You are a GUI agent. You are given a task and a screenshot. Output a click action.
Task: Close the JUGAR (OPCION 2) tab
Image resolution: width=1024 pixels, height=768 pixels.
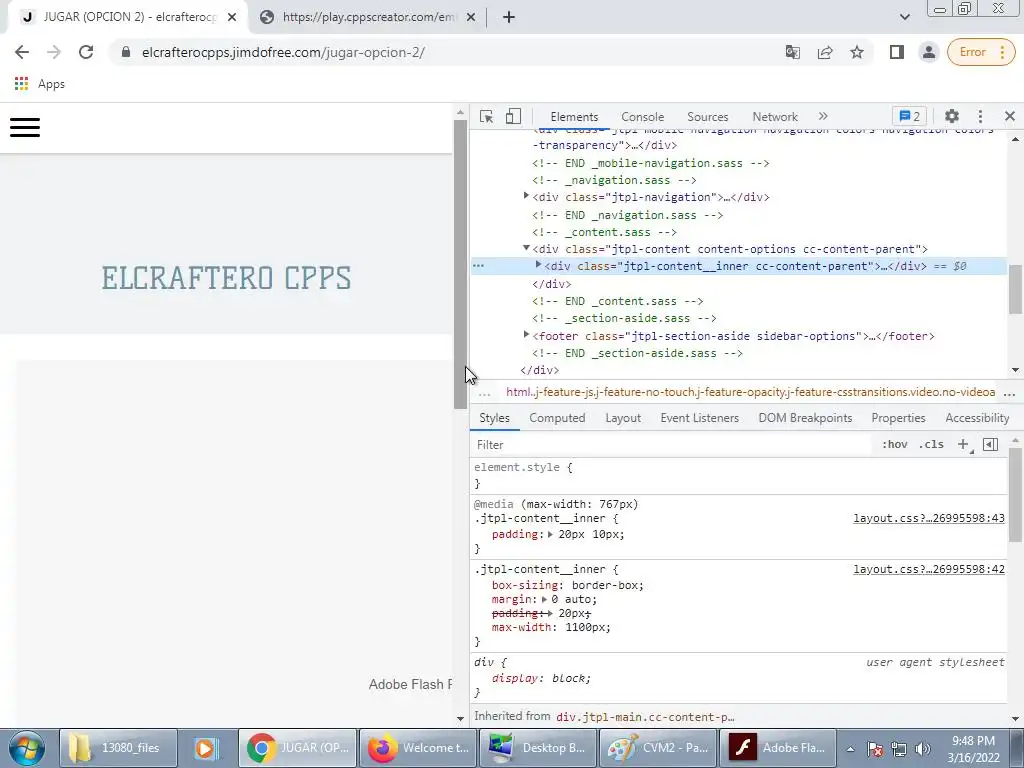(232, 17)
